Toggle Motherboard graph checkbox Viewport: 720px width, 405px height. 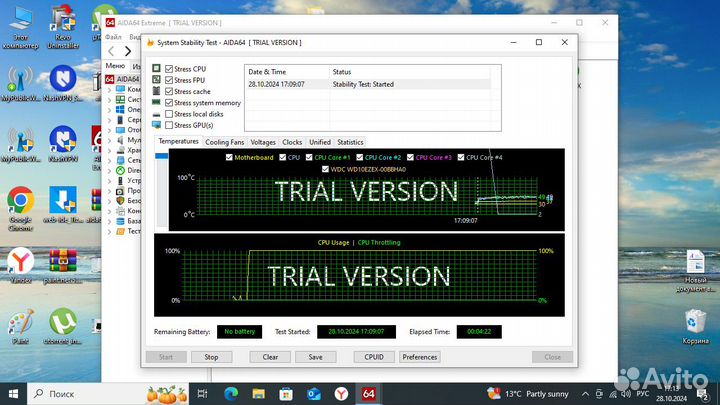click(229, 157)
